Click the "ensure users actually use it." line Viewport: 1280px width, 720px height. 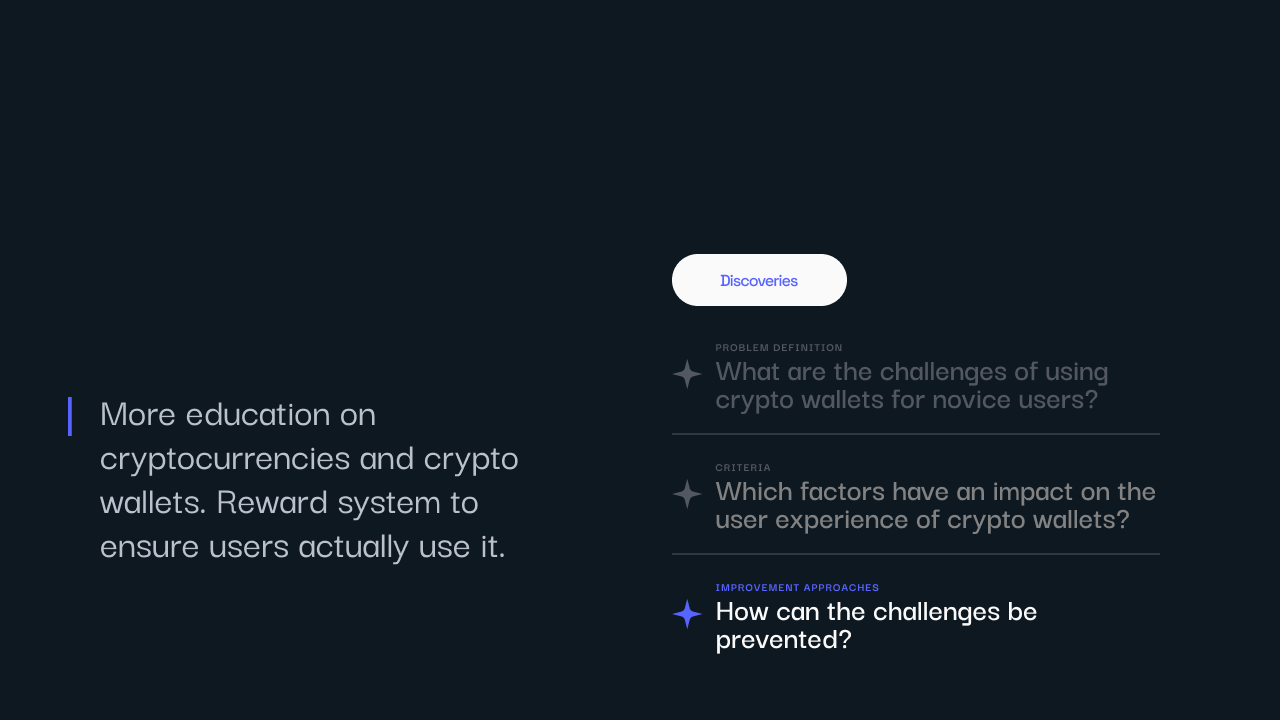click(303, 546)
